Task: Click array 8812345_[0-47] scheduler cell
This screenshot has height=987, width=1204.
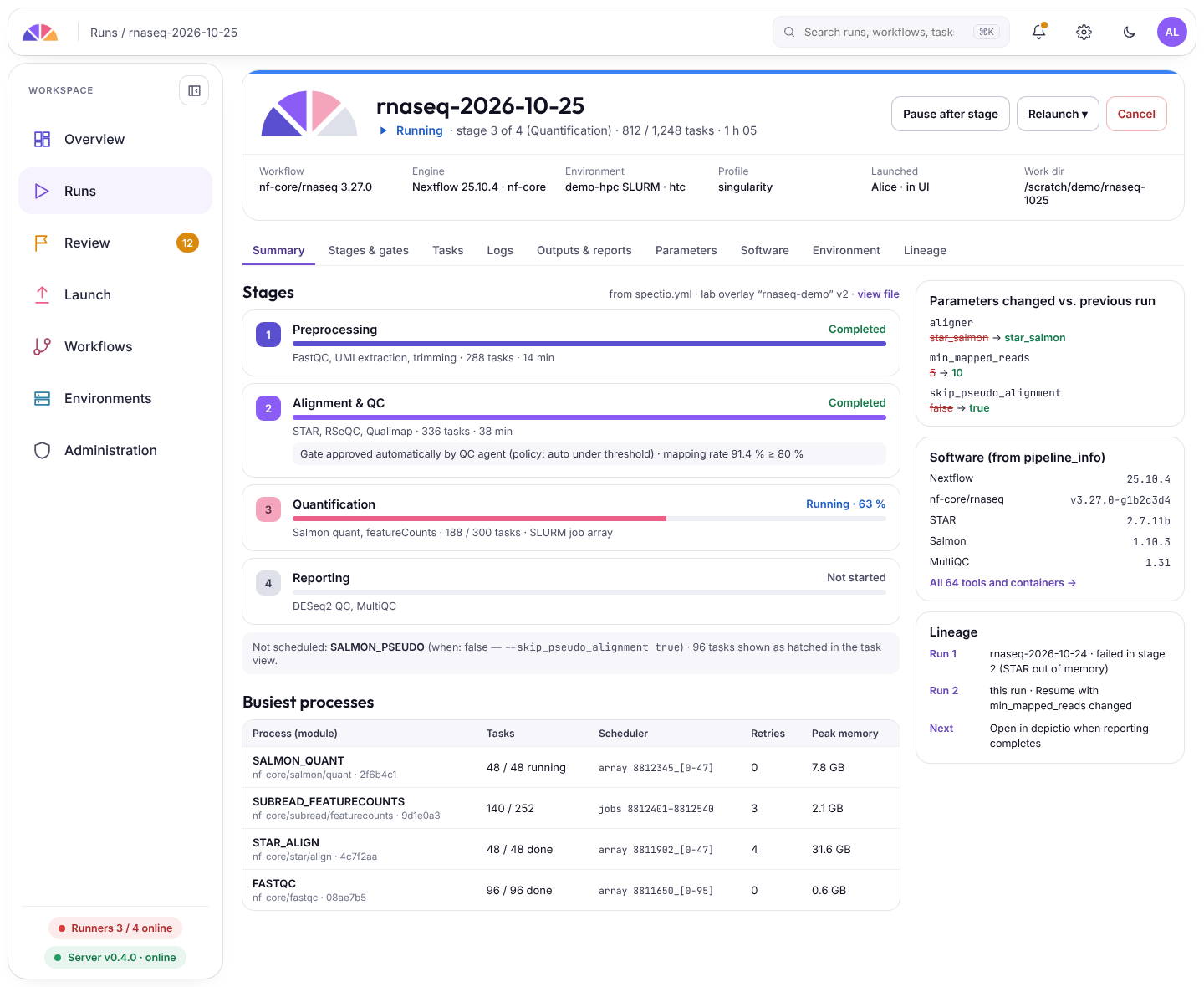Action: [656, 768]
